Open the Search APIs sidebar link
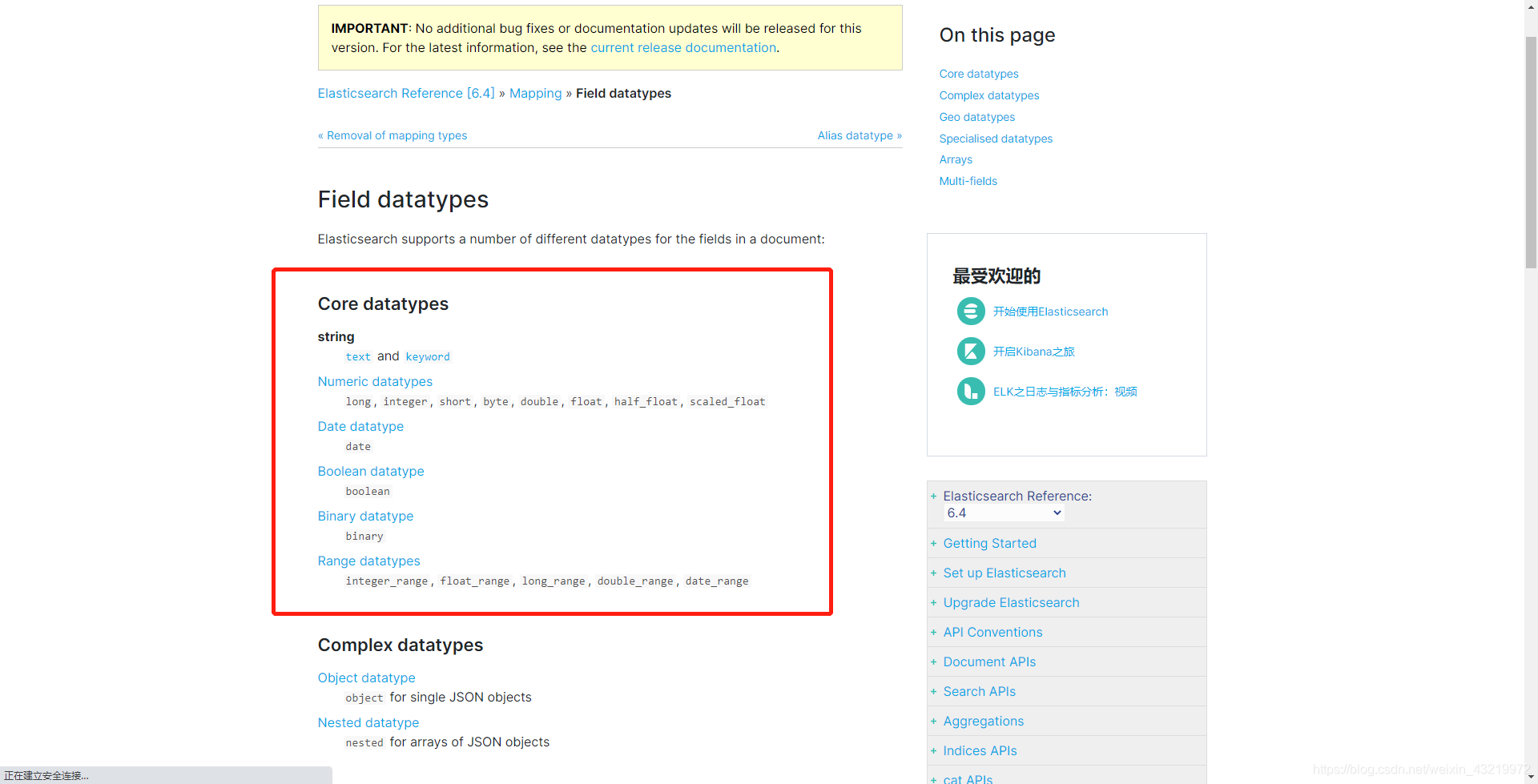Viewport: 1538px width, 784px height. pos(979,691)
